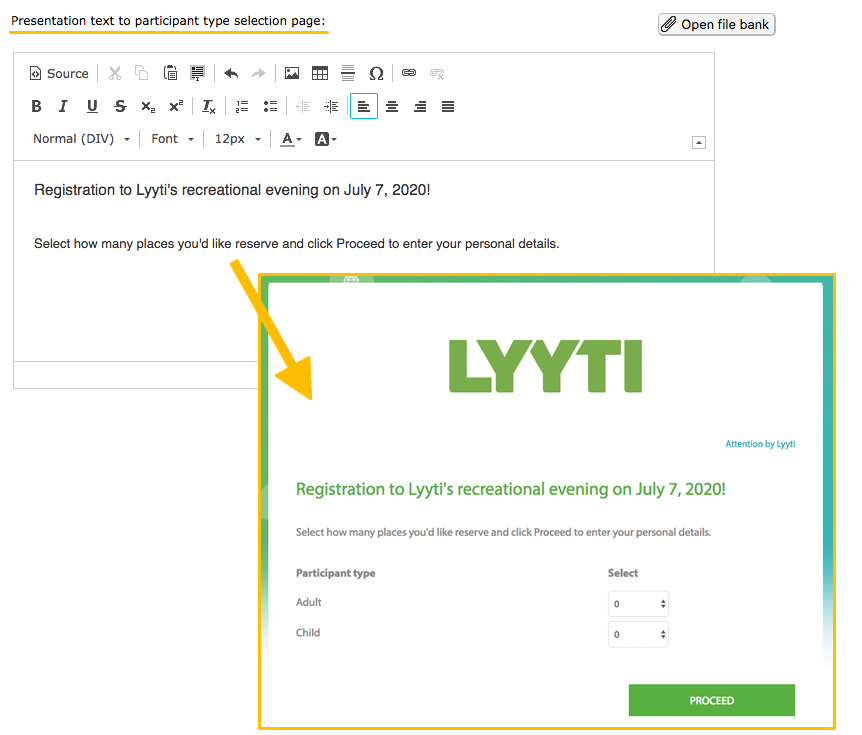This screenshot has width=862, height=735.
Task: Click the Cut scissors icon
Action: coord(114,73)
